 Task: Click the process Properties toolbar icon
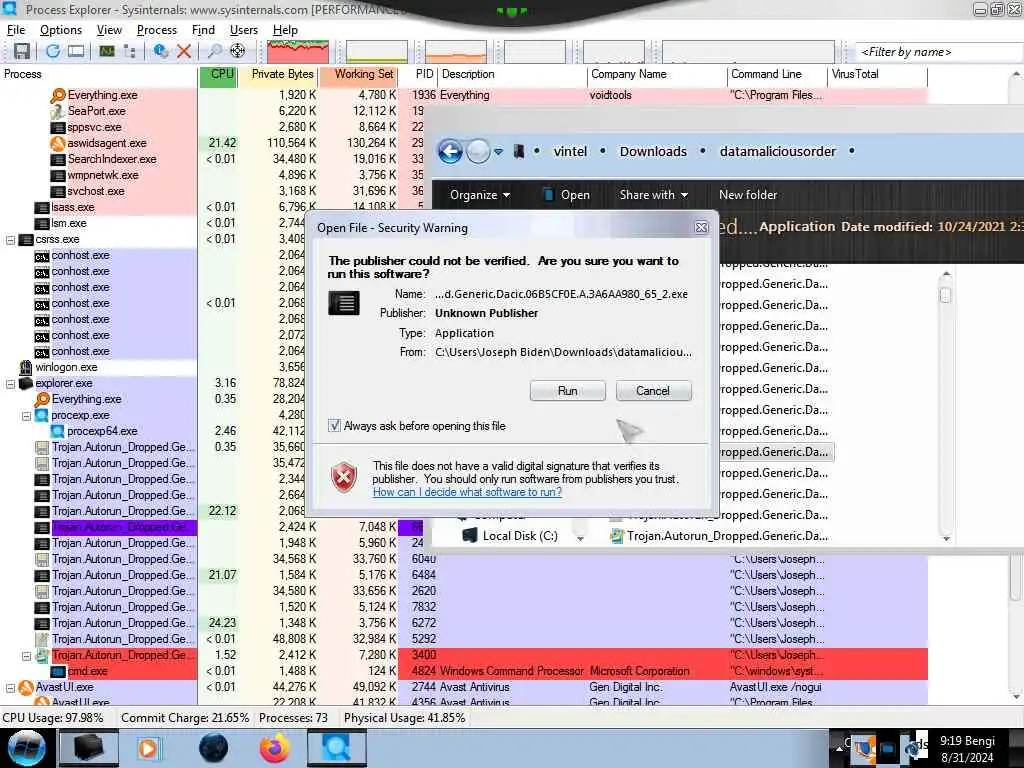click(161, 51)
